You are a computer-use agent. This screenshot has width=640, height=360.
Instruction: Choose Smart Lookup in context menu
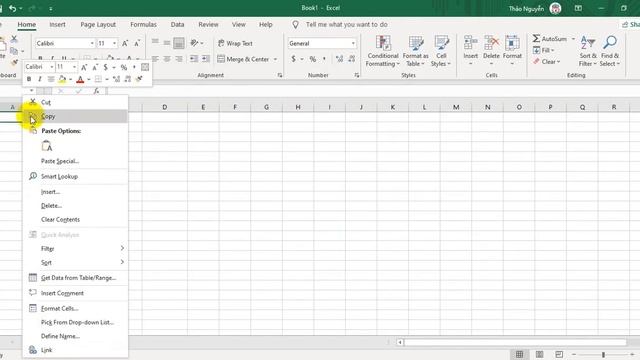click(75, 176)
